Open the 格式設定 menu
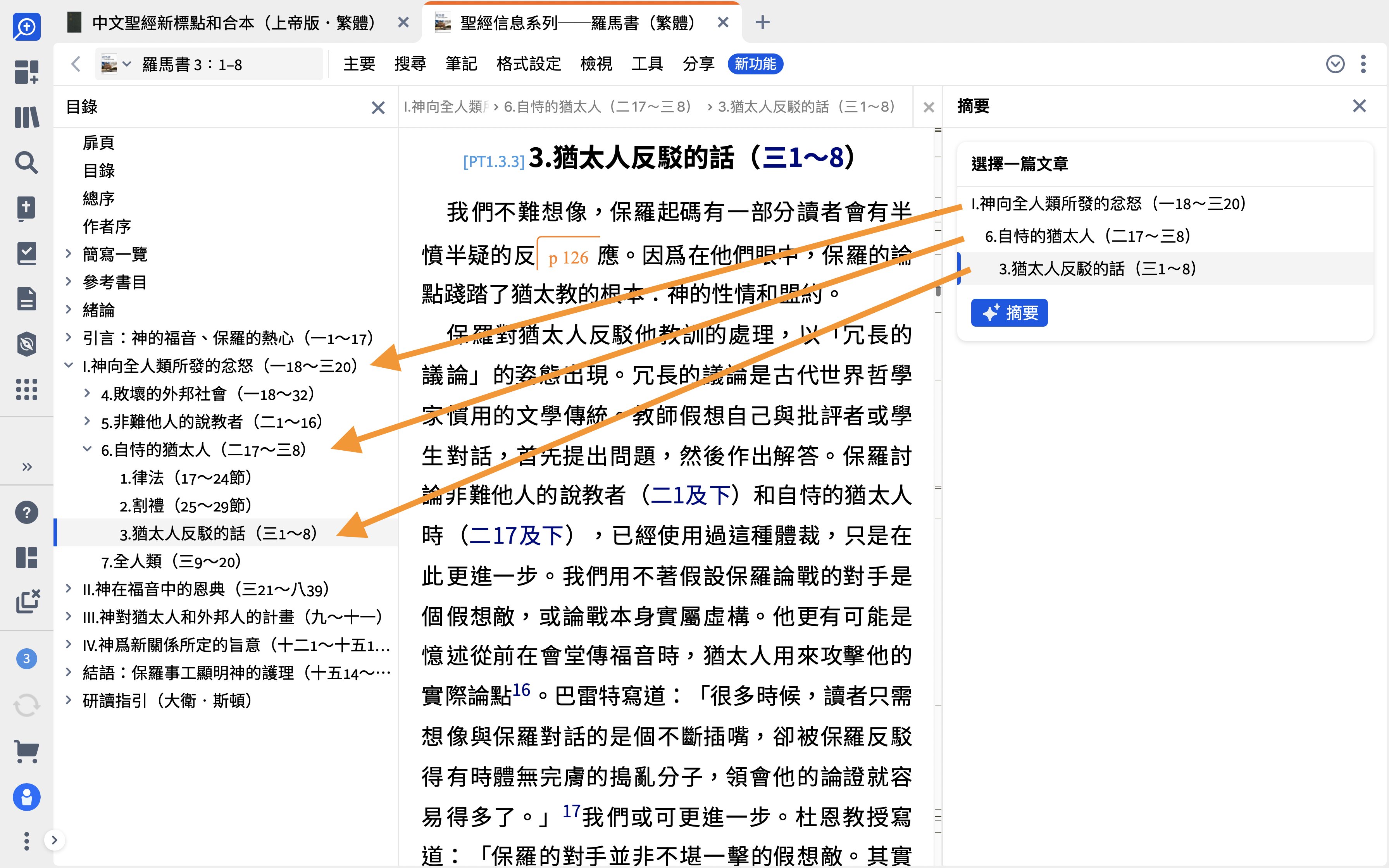 pyautogui.click(x=529, y=64)
